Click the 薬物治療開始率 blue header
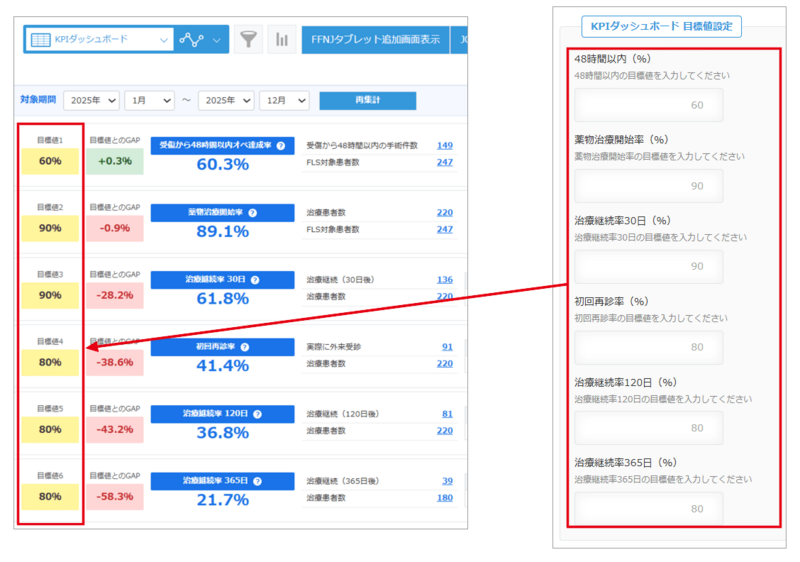Viewport: 800px width, 562px height. point(222,213)
